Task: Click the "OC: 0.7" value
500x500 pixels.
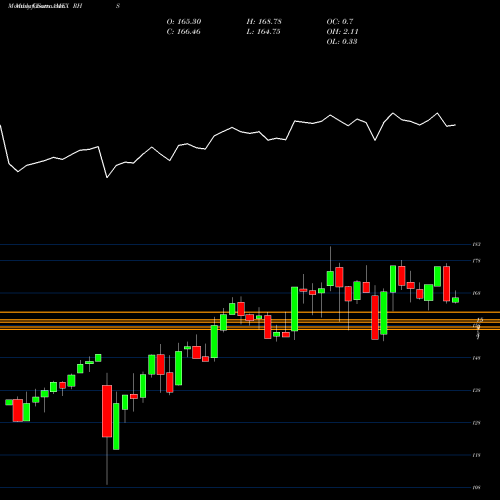Action: 340,22
